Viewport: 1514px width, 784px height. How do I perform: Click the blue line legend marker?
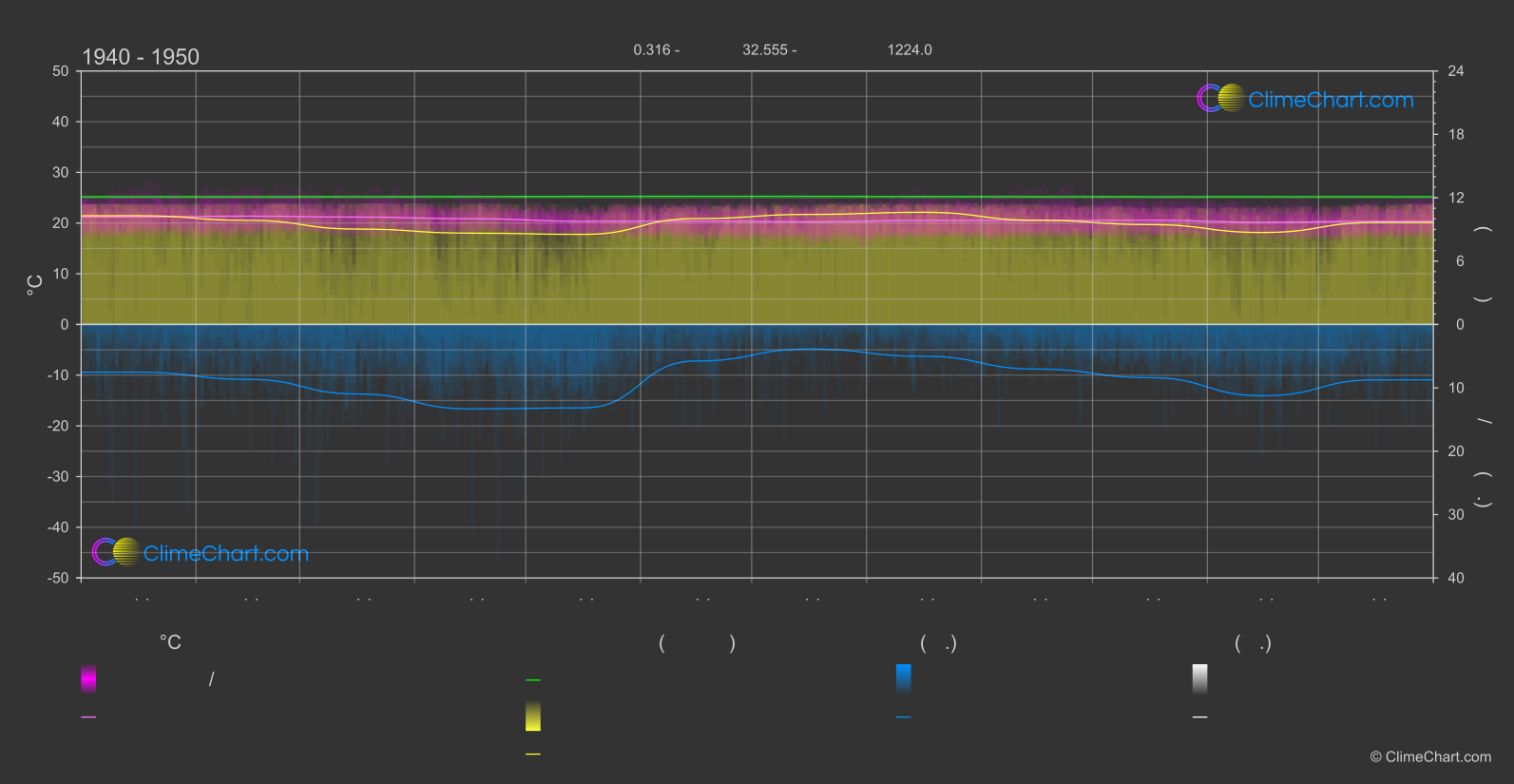(904, 717)
